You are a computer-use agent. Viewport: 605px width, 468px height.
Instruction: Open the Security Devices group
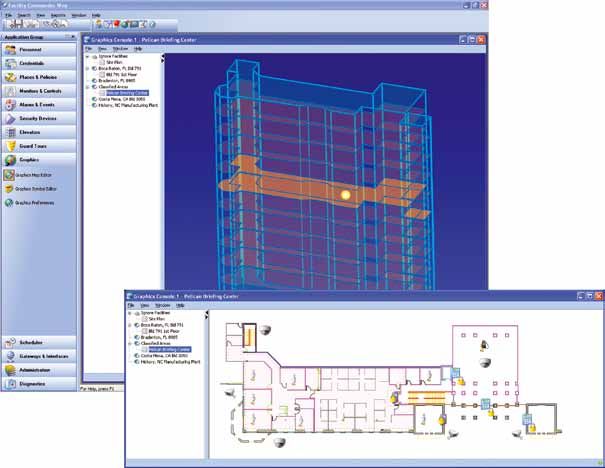pyautogui.click(x=40, y=118)
